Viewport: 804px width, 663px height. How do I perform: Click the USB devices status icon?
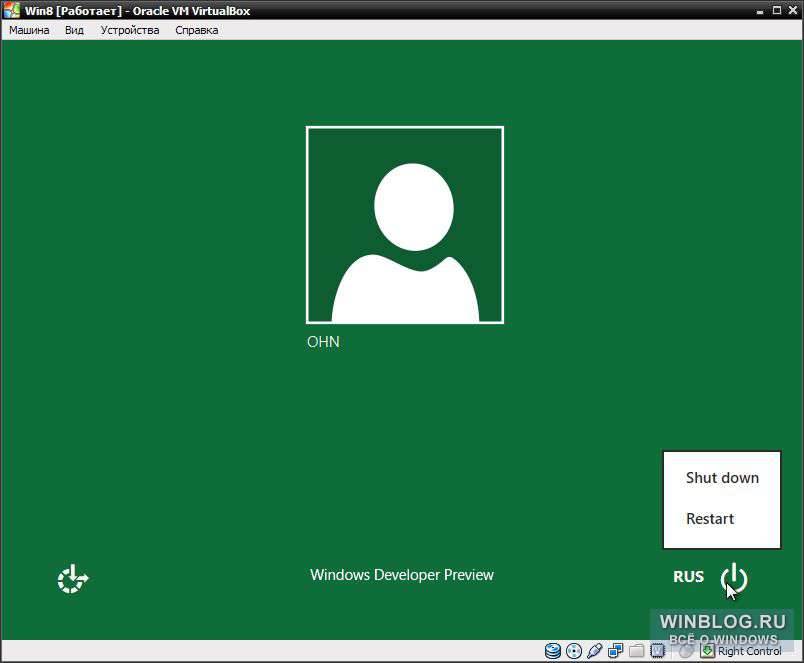(x=595, y=651)
